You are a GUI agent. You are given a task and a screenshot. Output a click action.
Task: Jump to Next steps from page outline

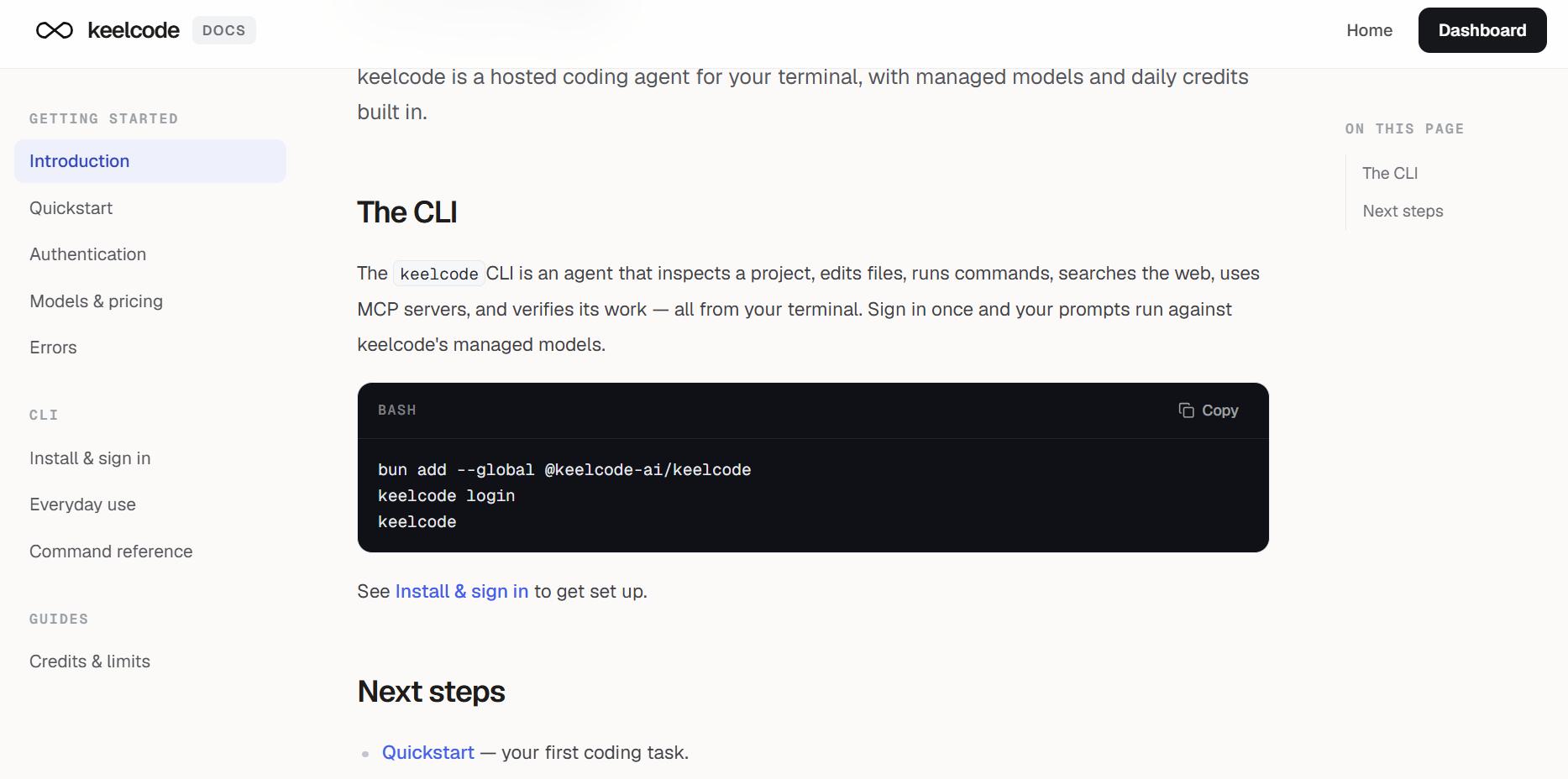[x=1403, y=212]
